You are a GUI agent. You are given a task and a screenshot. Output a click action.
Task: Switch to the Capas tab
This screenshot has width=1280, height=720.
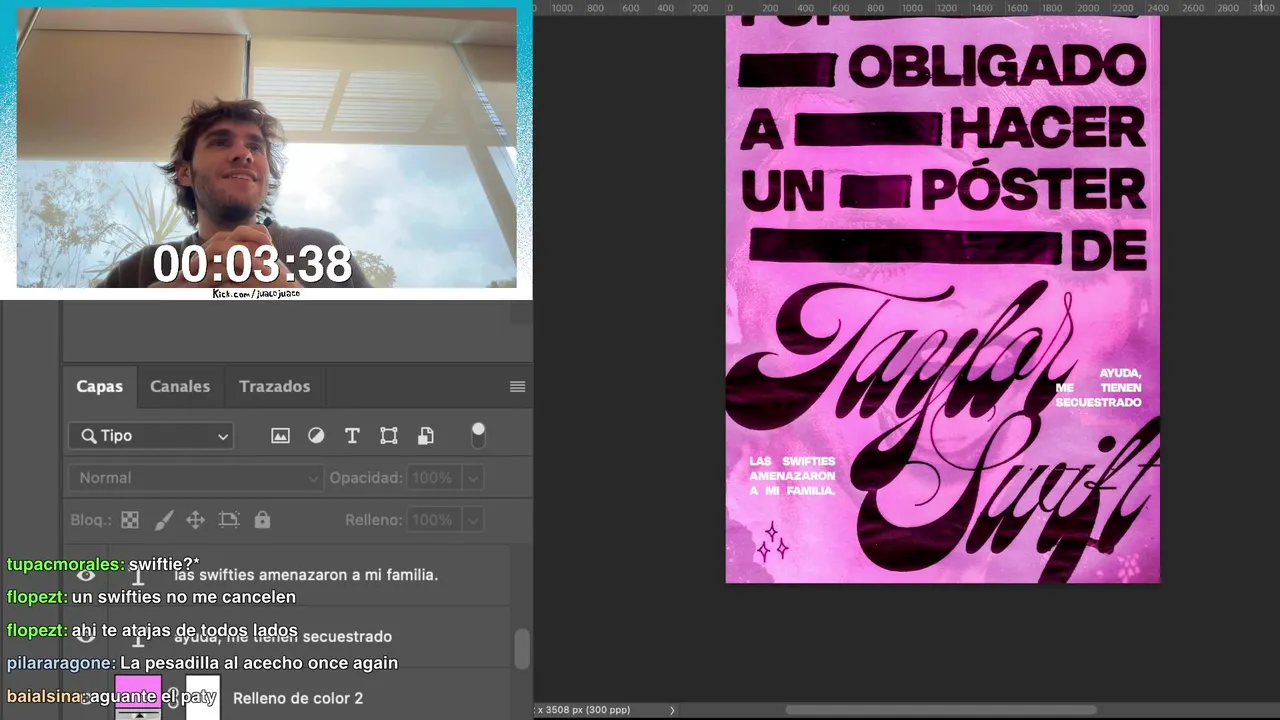(100, 386)
